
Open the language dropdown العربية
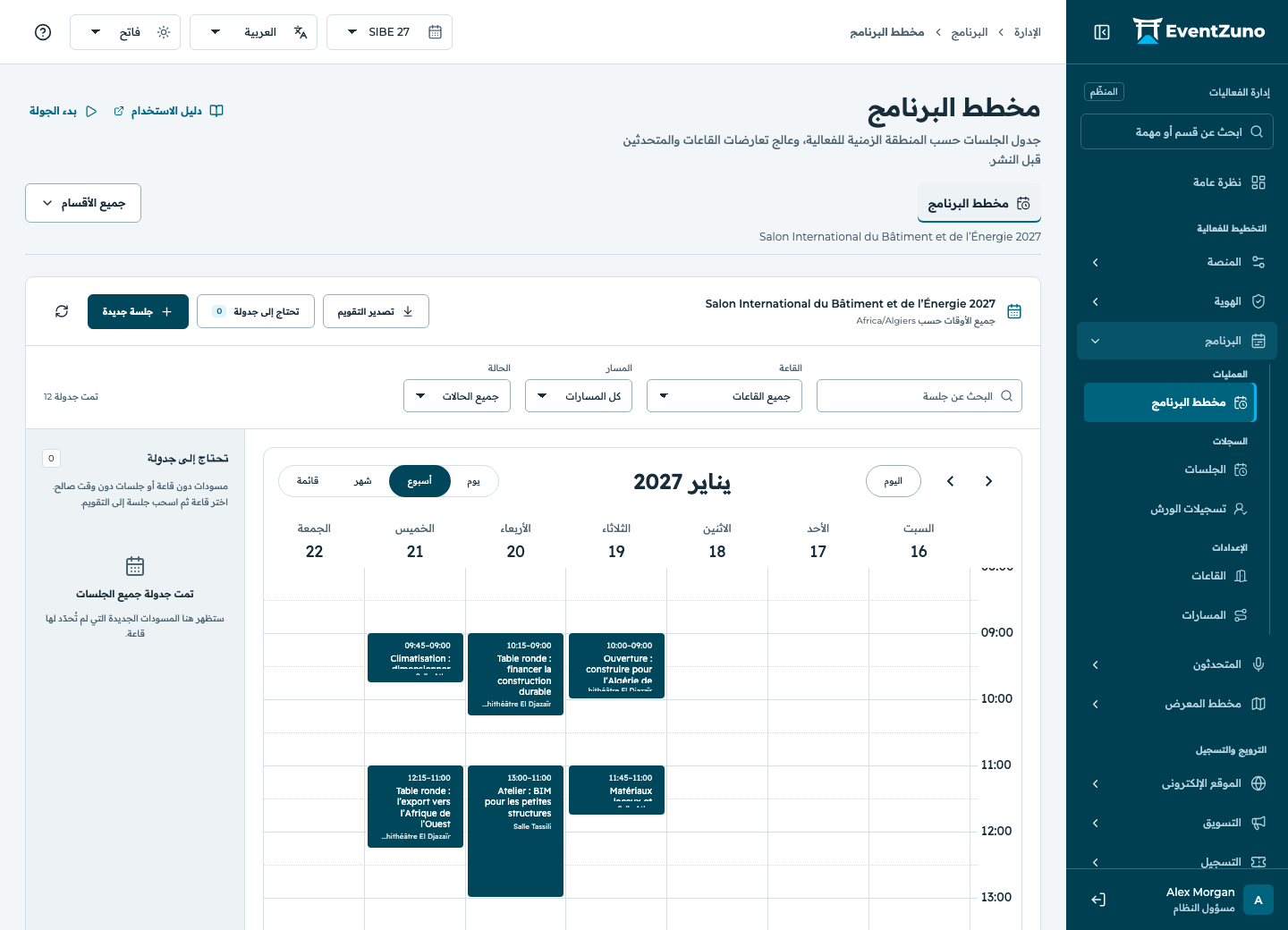pyautogui.click(x=254, y=32)
